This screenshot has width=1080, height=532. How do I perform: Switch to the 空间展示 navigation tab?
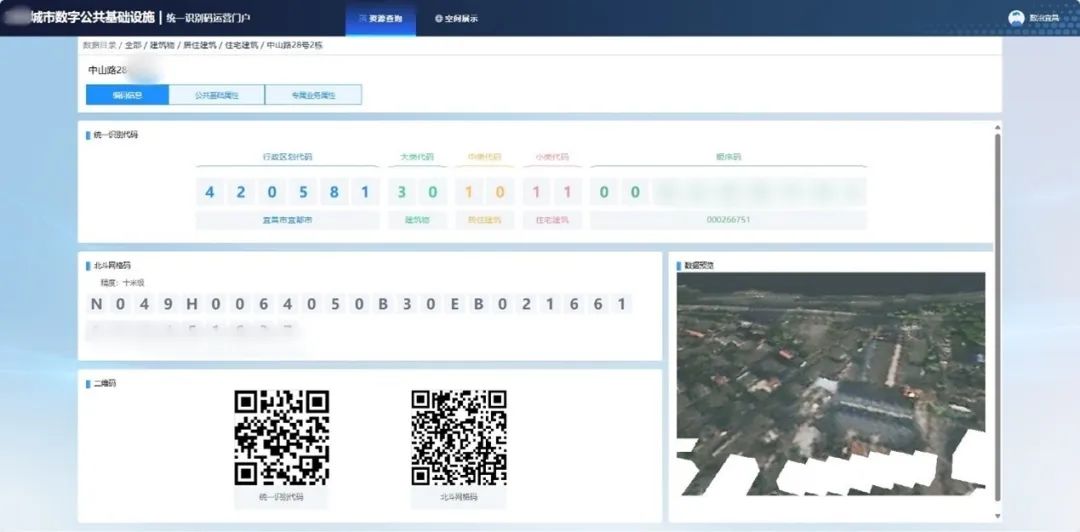456,19
